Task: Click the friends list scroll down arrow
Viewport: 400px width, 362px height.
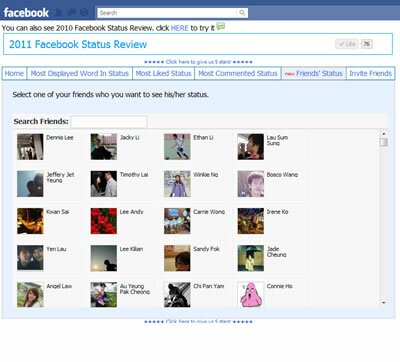Action: [384, 303]
